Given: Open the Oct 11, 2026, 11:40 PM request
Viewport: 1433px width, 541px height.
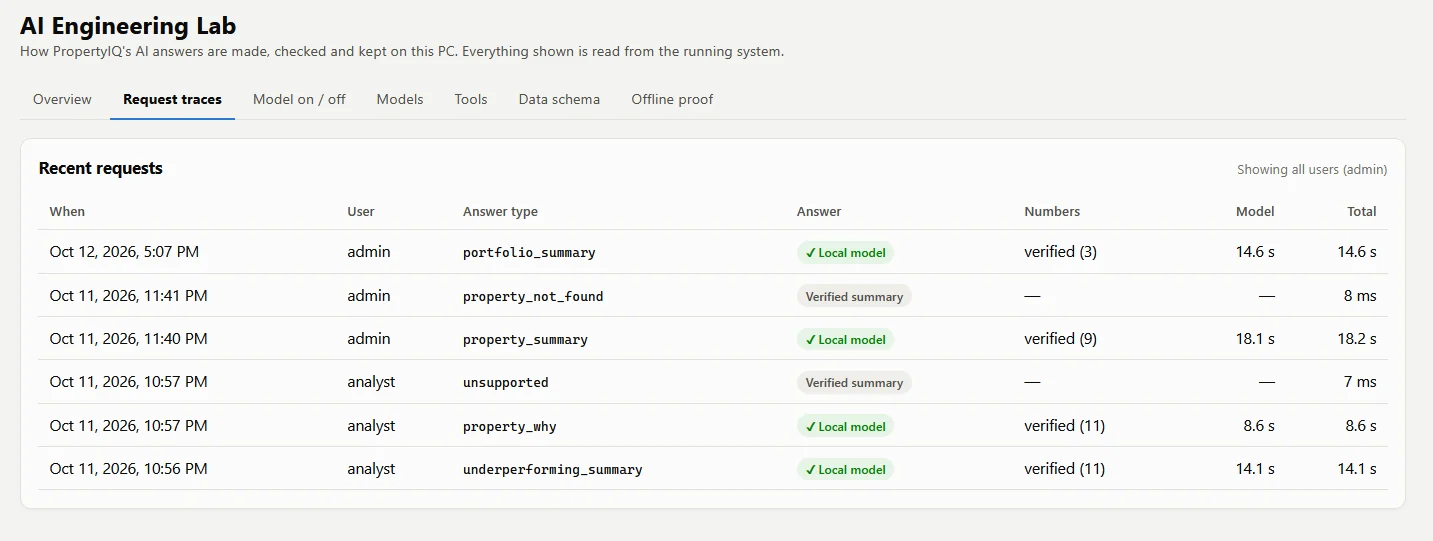Looking at the screenshot, I should pyautogui.click(x=713, y=339).
